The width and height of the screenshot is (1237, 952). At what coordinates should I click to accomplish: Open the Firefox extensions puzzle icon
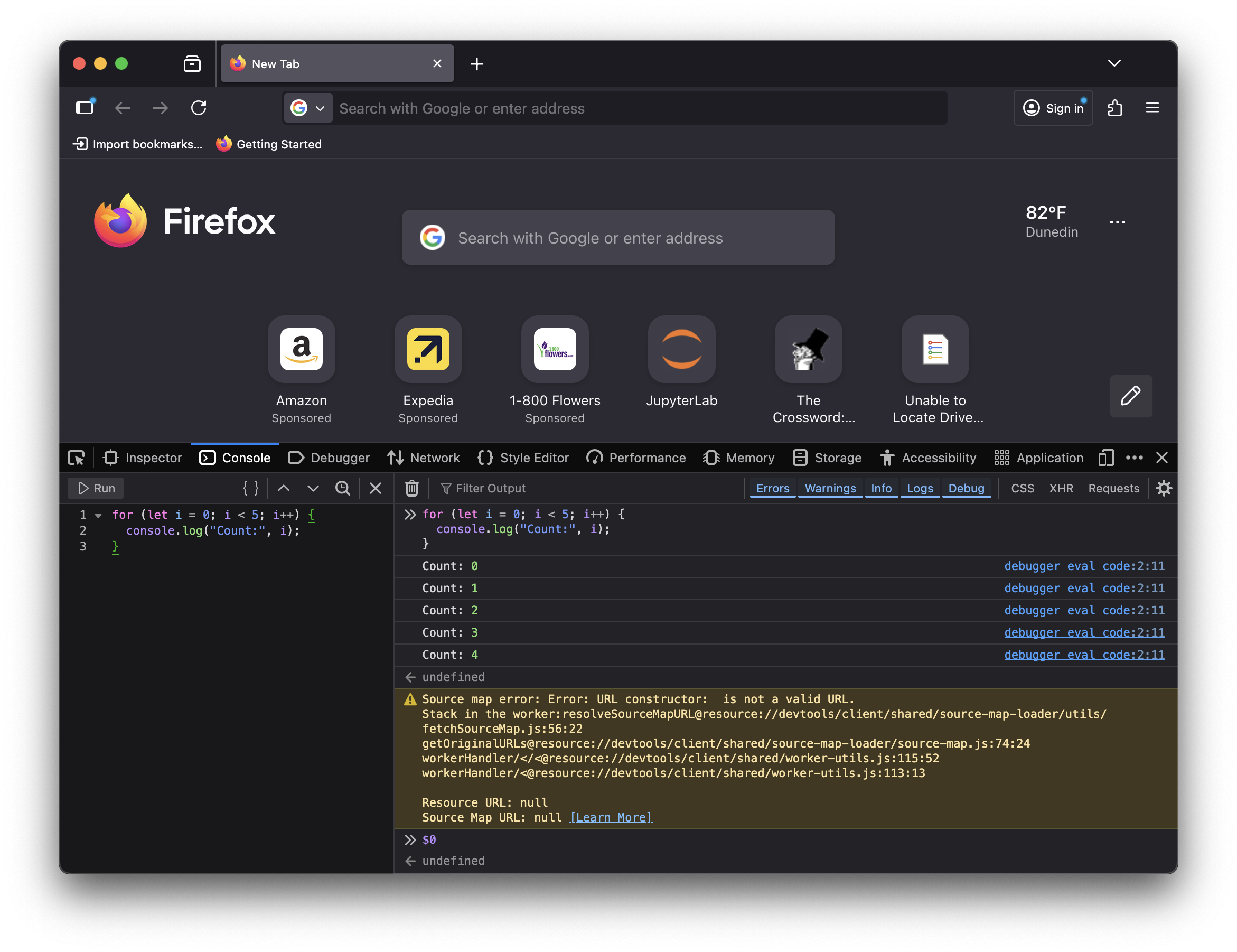click(1114, 108)
